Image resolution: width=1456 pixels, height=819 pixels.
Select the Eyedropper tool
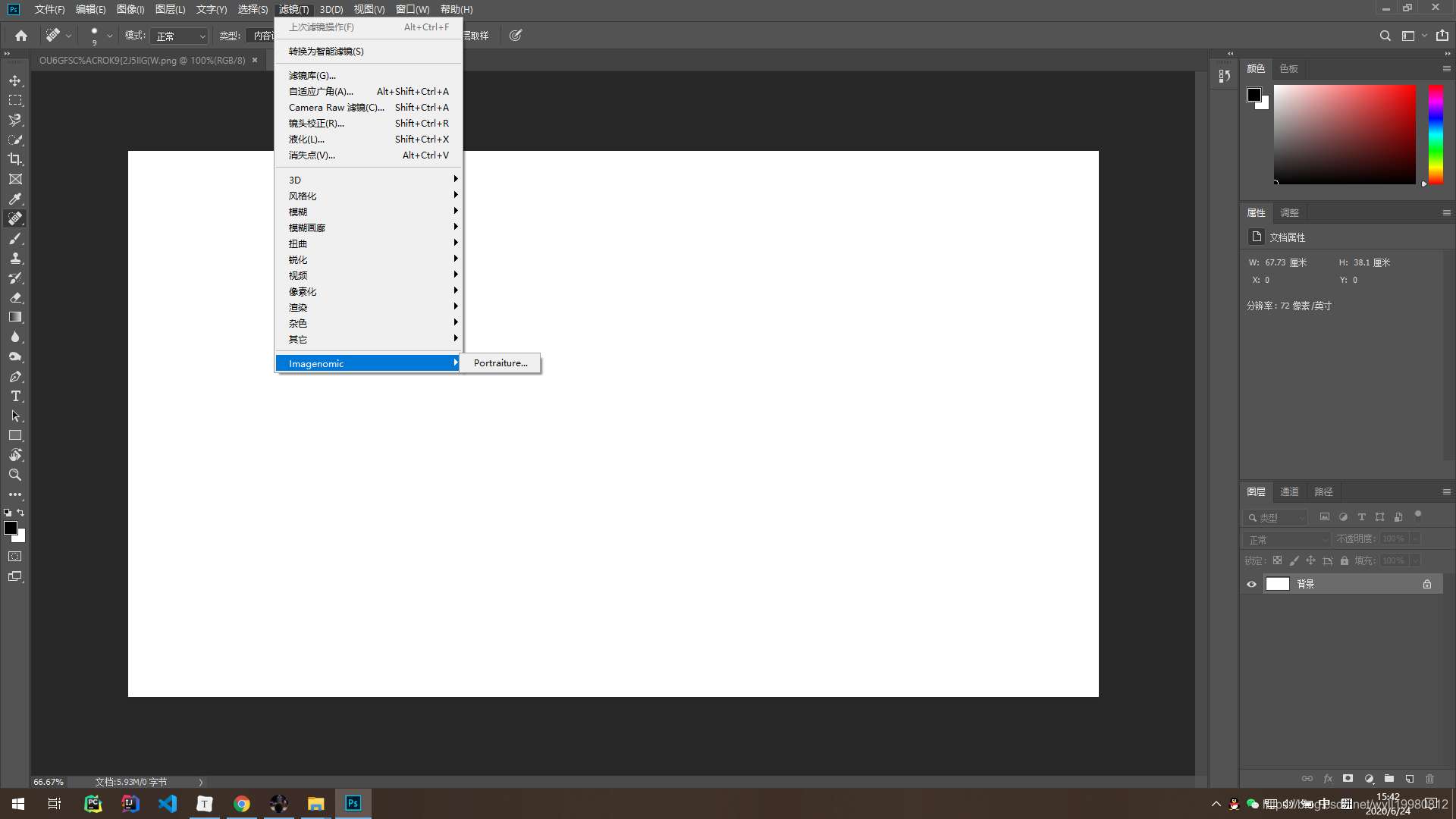tap(15, 199)
